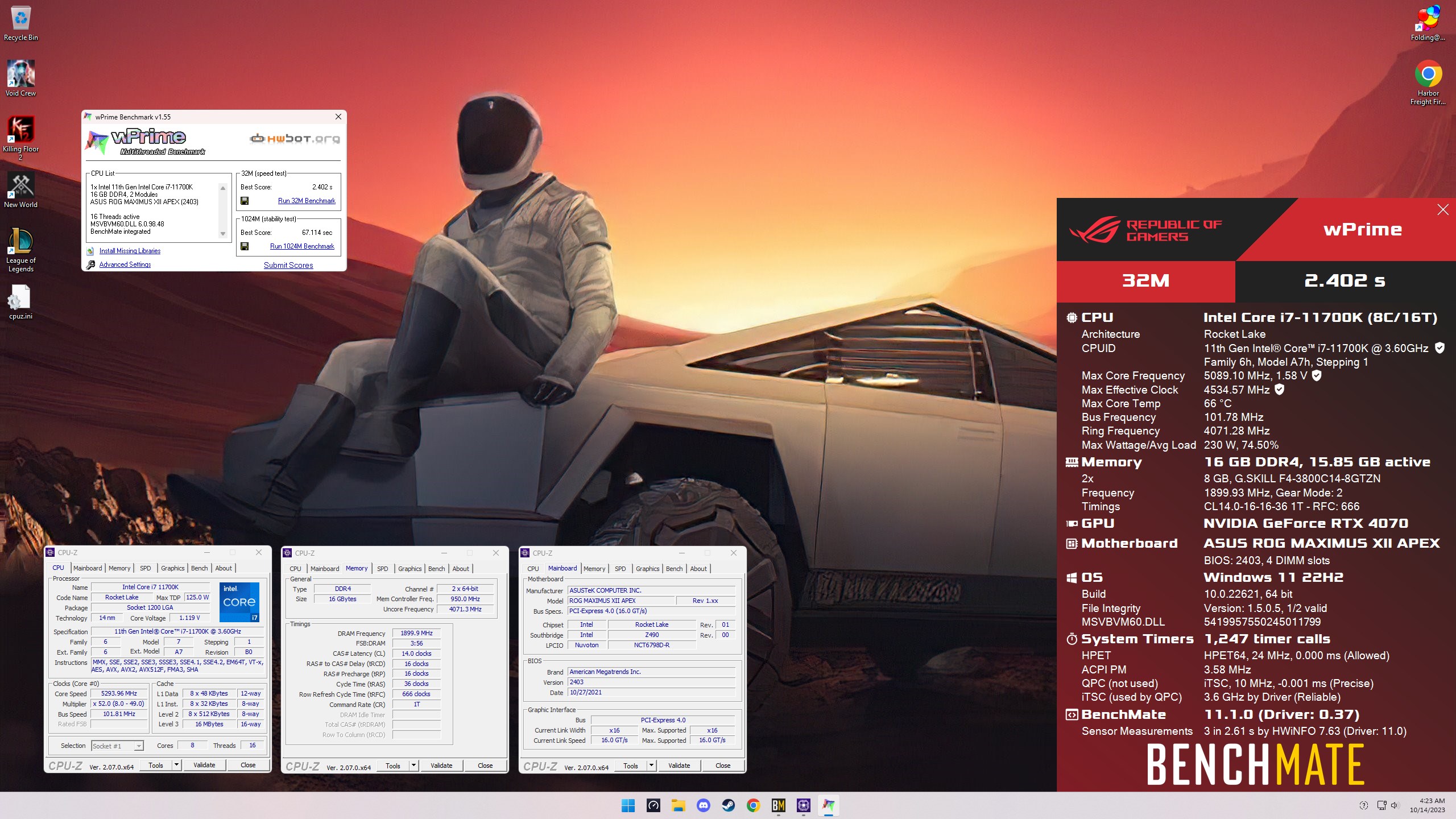Open the Harbor Freight Chrome shortcut
The height and width of the screenshot is (819, 1456).
pyautogui.click(x=1428, y=83)
